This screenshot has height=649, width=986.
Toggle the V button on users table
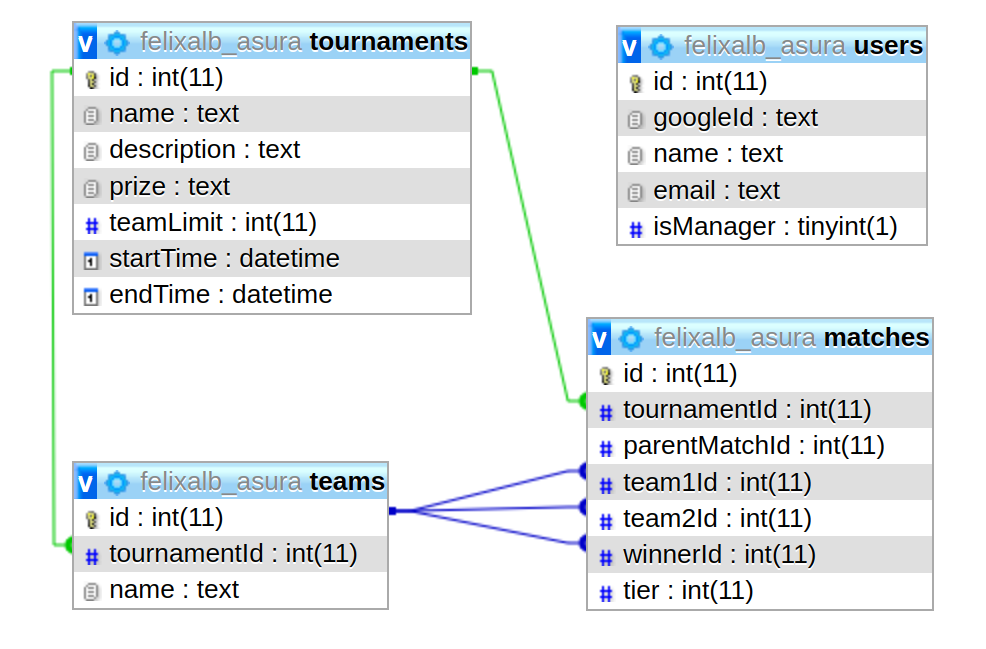(x=630, y=46)
